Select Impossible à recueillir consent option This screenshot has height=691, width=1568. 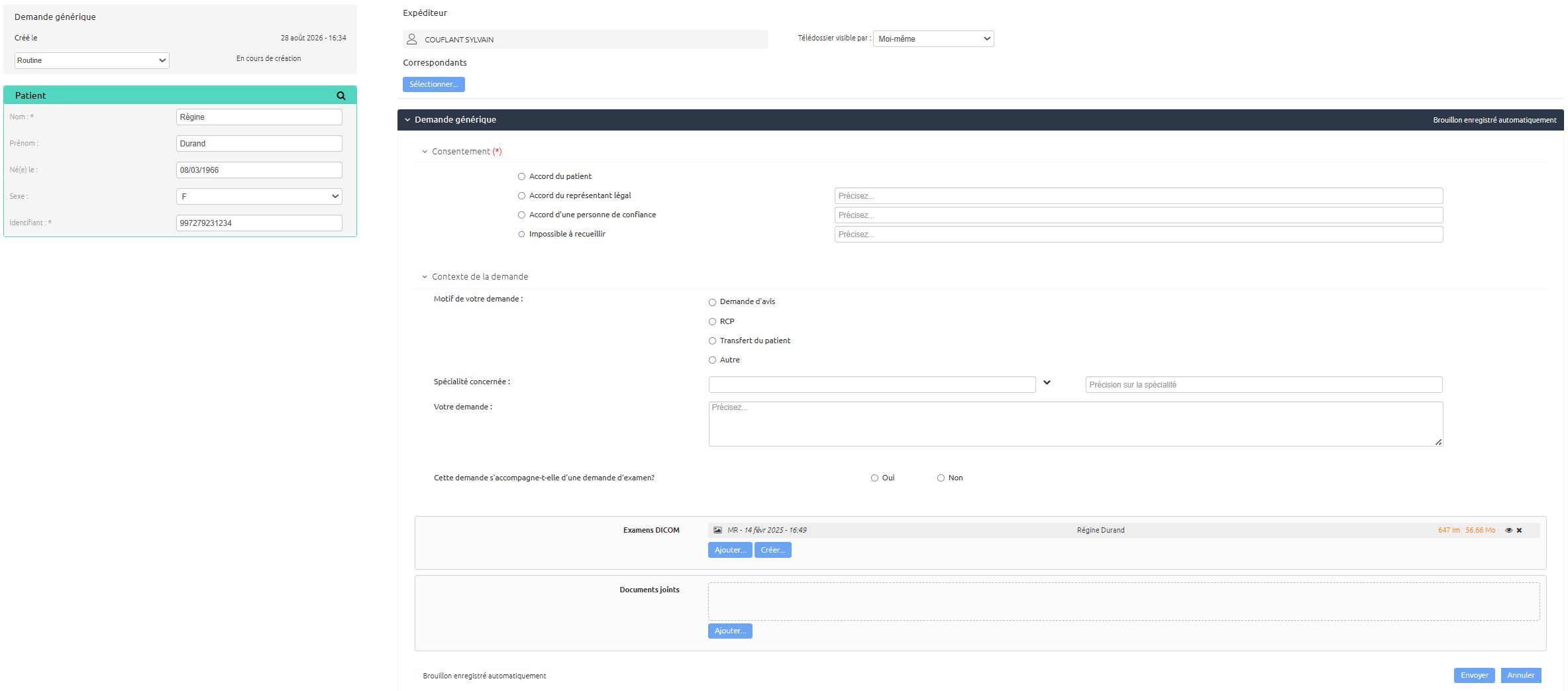(x=521, y=234)
